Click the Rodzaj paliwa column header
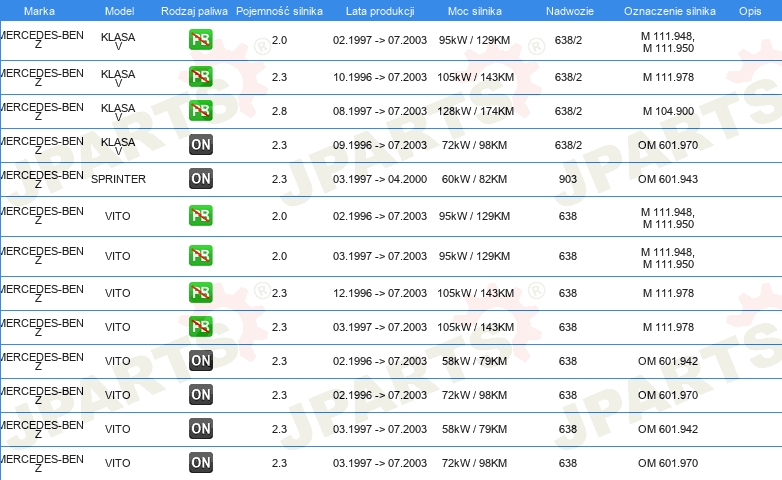782x480 pixels. click(x=194, y=11)
